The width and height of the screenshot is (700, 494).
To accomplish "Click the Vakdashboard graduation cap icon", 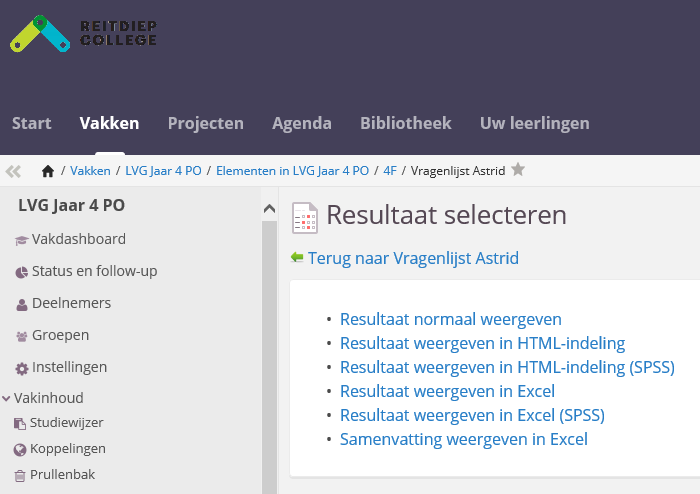I will click(x=22, y=240).
